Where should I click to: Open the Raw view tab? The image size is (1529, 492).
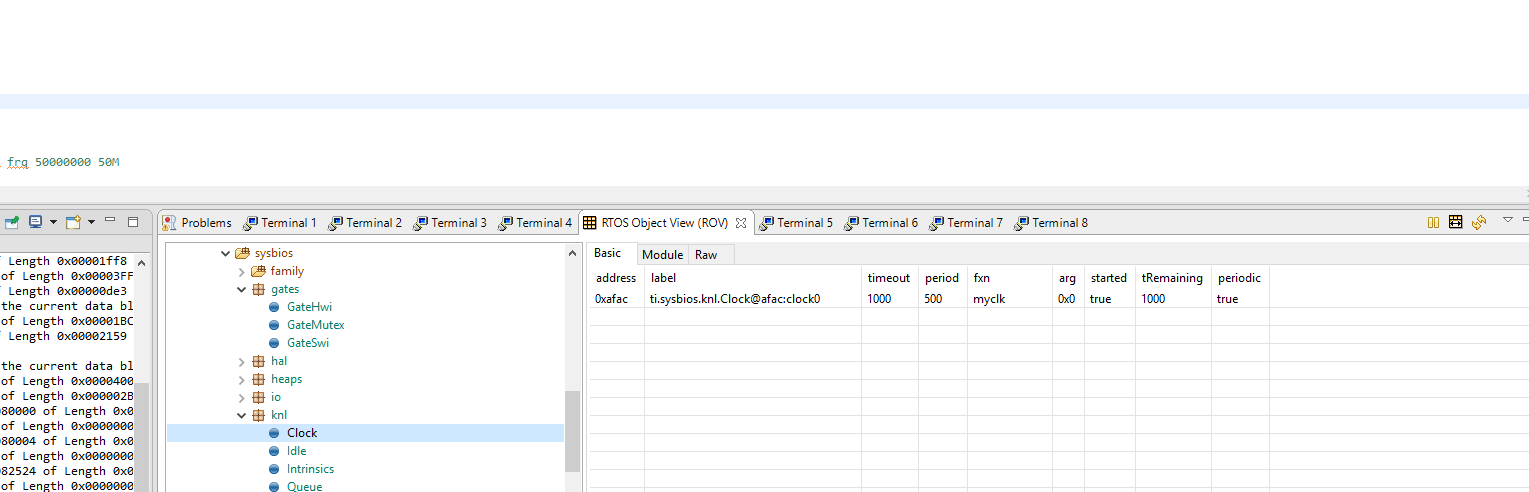point(706,255)
